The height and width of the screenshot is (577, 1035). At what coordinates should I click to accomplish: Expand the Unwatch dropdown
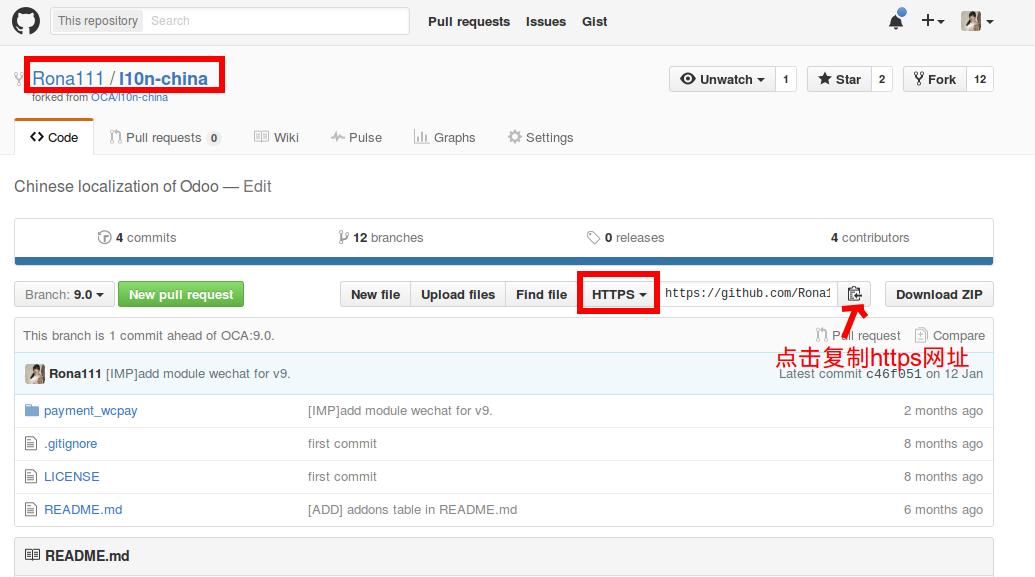pos(722,79)
